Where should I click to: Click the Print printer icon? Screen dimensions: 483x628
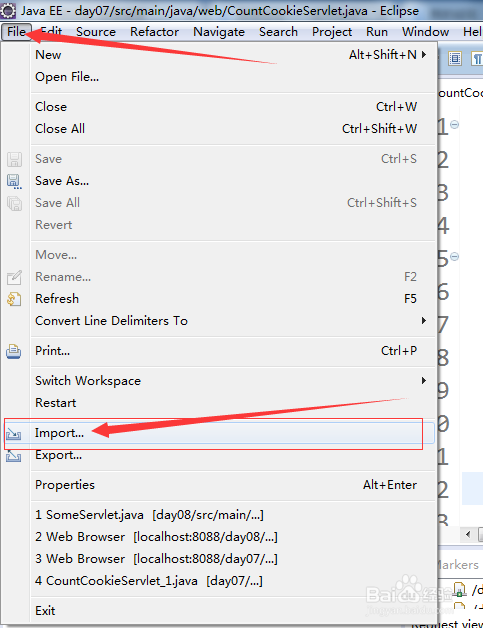[x=14, y=351]
